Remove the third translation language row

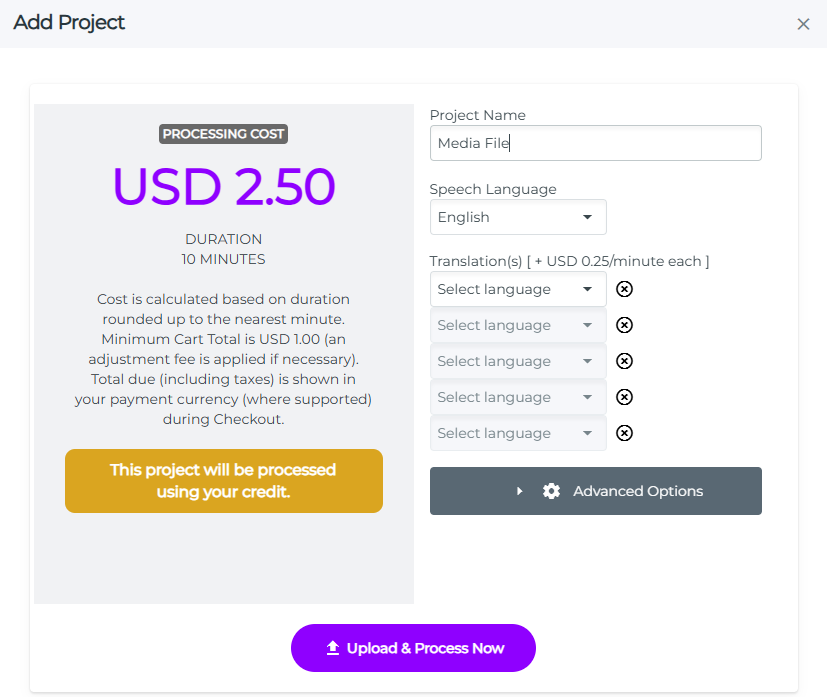pos(624,361)
